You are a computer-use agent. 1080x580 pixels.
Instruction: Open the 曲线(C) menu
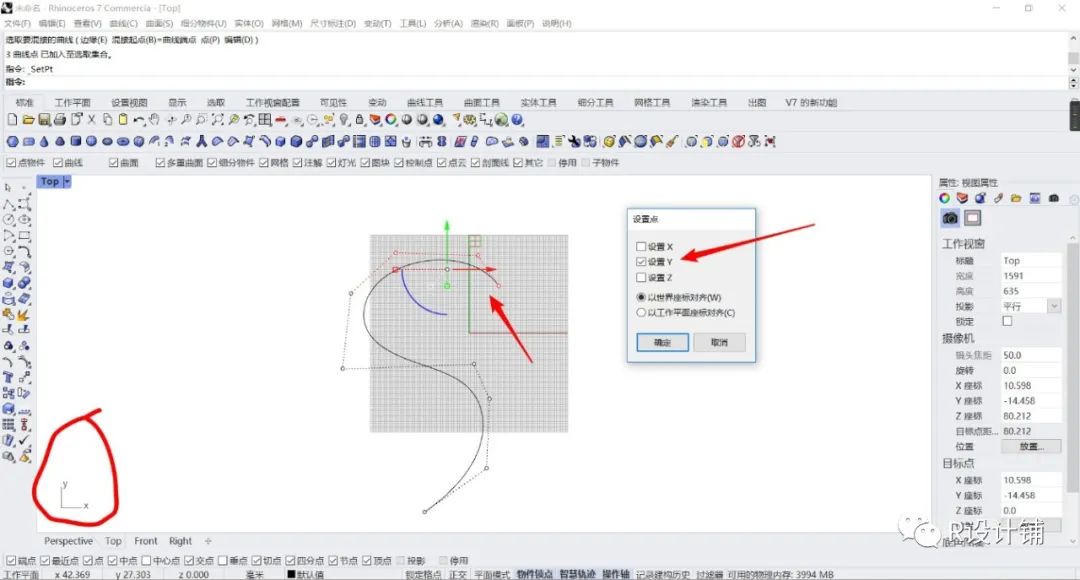[x=123, y=23]
